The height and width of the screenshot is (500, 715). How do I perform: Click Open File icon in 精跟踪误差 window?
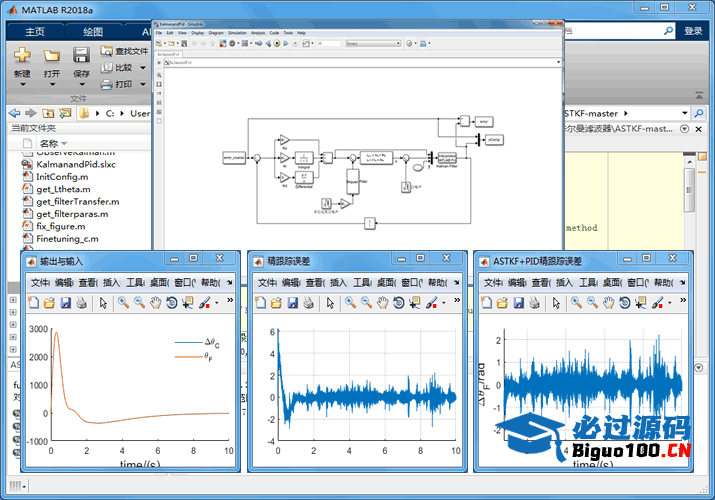pyautogui.click(x=276, y=303)
